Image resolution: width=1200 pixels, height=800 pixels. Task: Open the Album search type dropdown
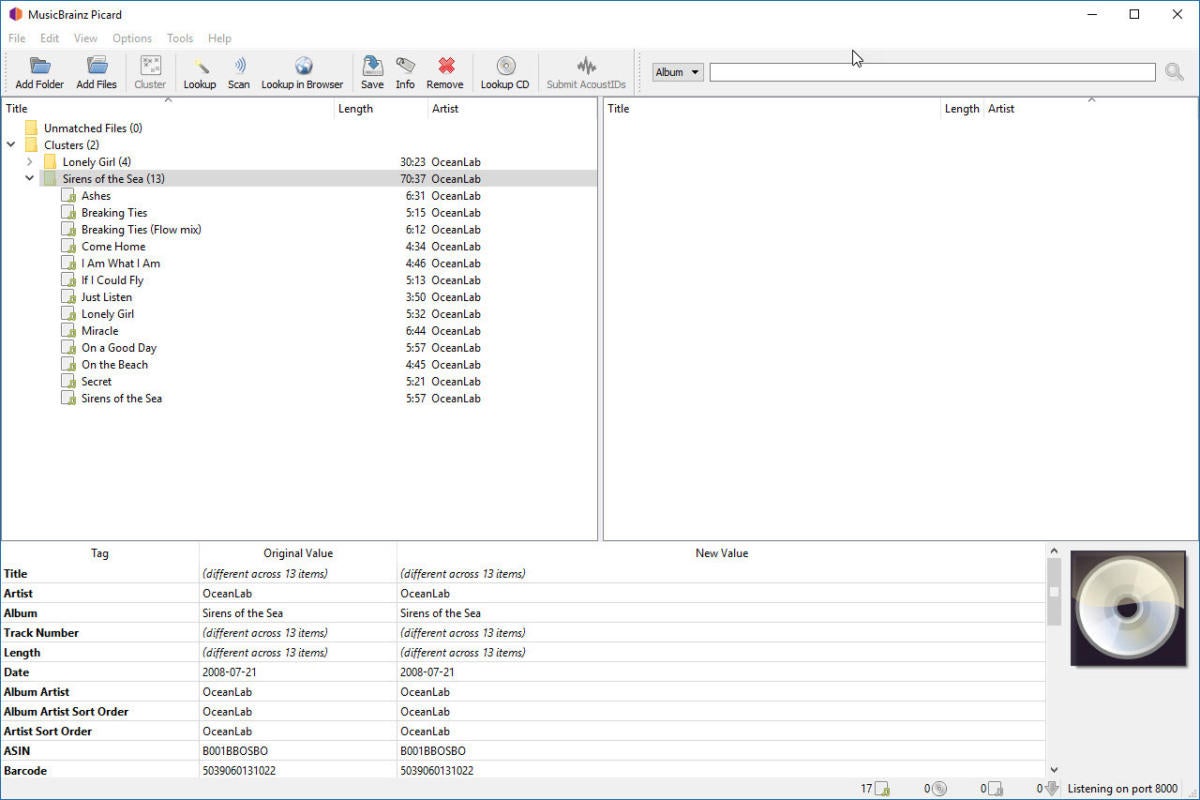tap(678, 72)
